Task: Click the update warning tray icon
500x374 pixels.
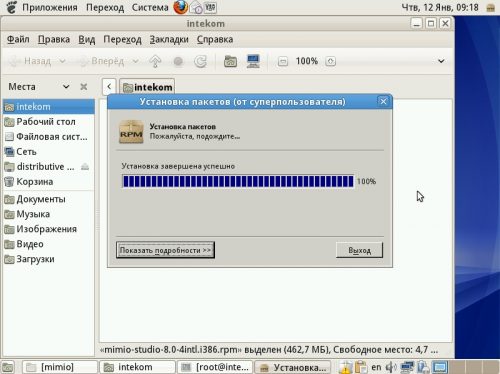Action: tap(345, 367)
